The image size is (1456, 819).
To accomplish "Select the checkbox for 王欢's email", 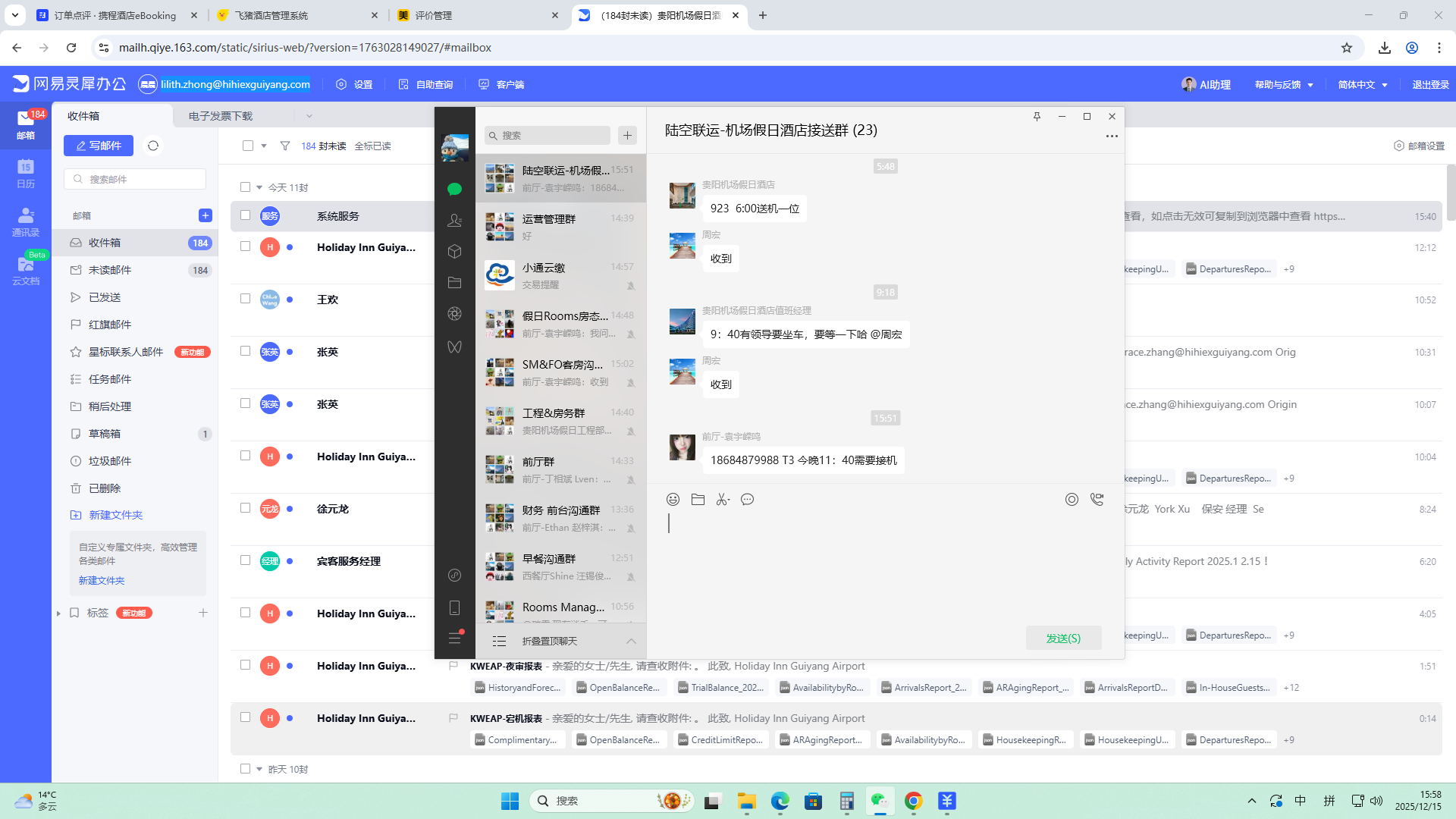I will [x=245, y=299].
